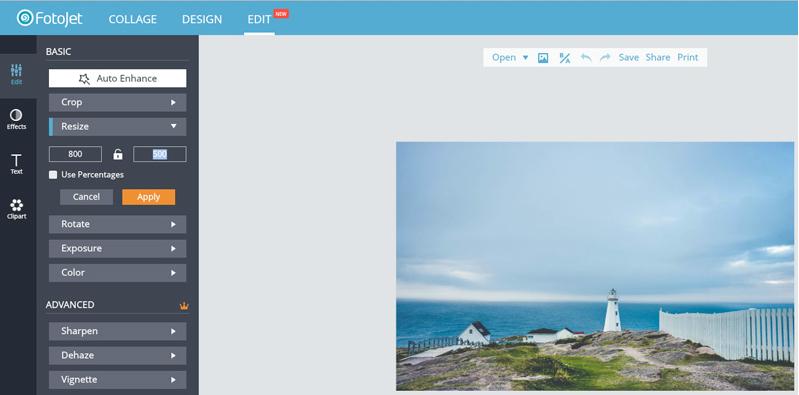Click the compare percent icon in toolbar
The height and width of the screenshot is (395, 799).
point(565,58)
